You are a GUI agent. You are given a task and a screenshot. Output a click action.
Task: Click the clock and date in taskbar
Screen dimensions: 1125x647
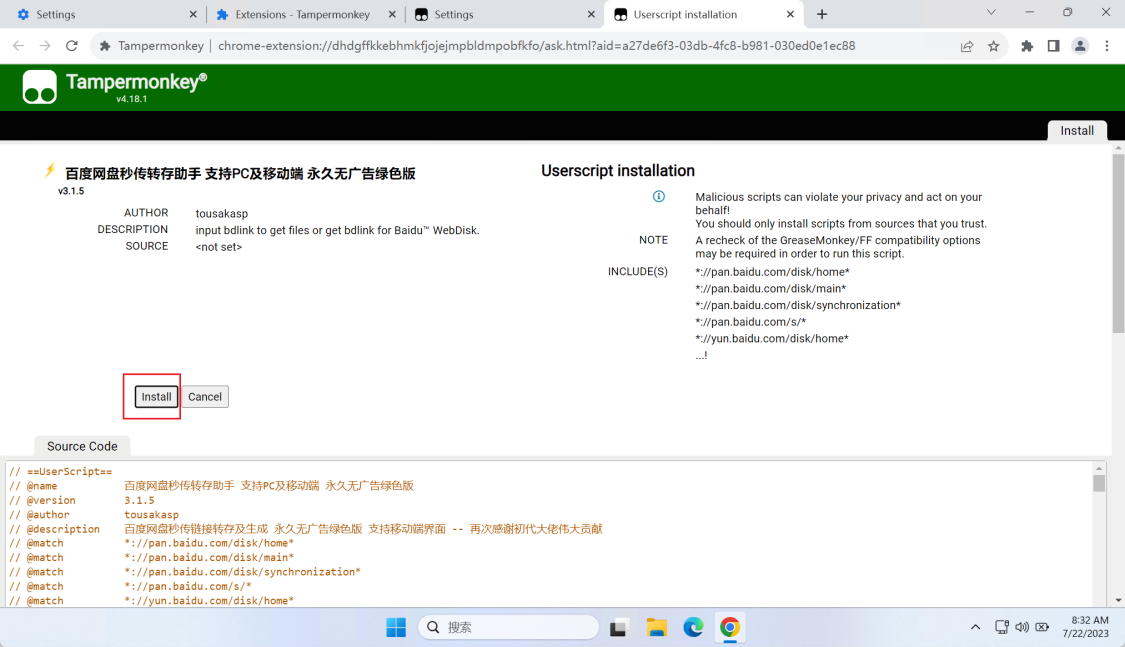1086,626
